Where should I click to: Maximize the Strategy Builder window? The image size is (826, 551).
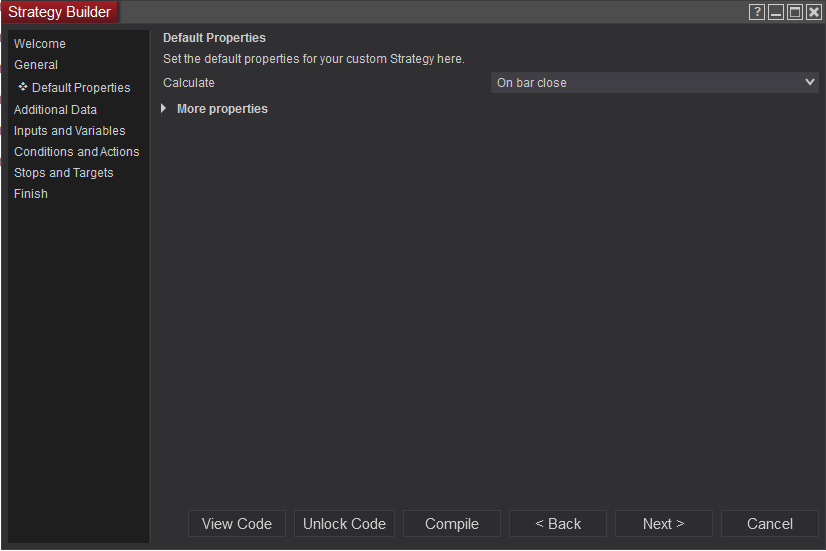[795, 12]
